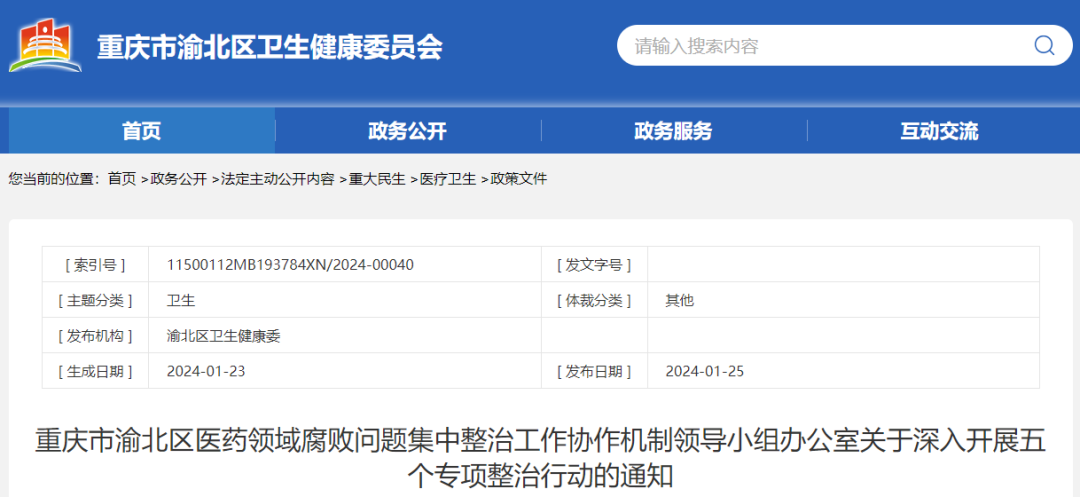
Task: Click the 渝北区卫生健康委 publishing agency value
Action: (224, 336)
